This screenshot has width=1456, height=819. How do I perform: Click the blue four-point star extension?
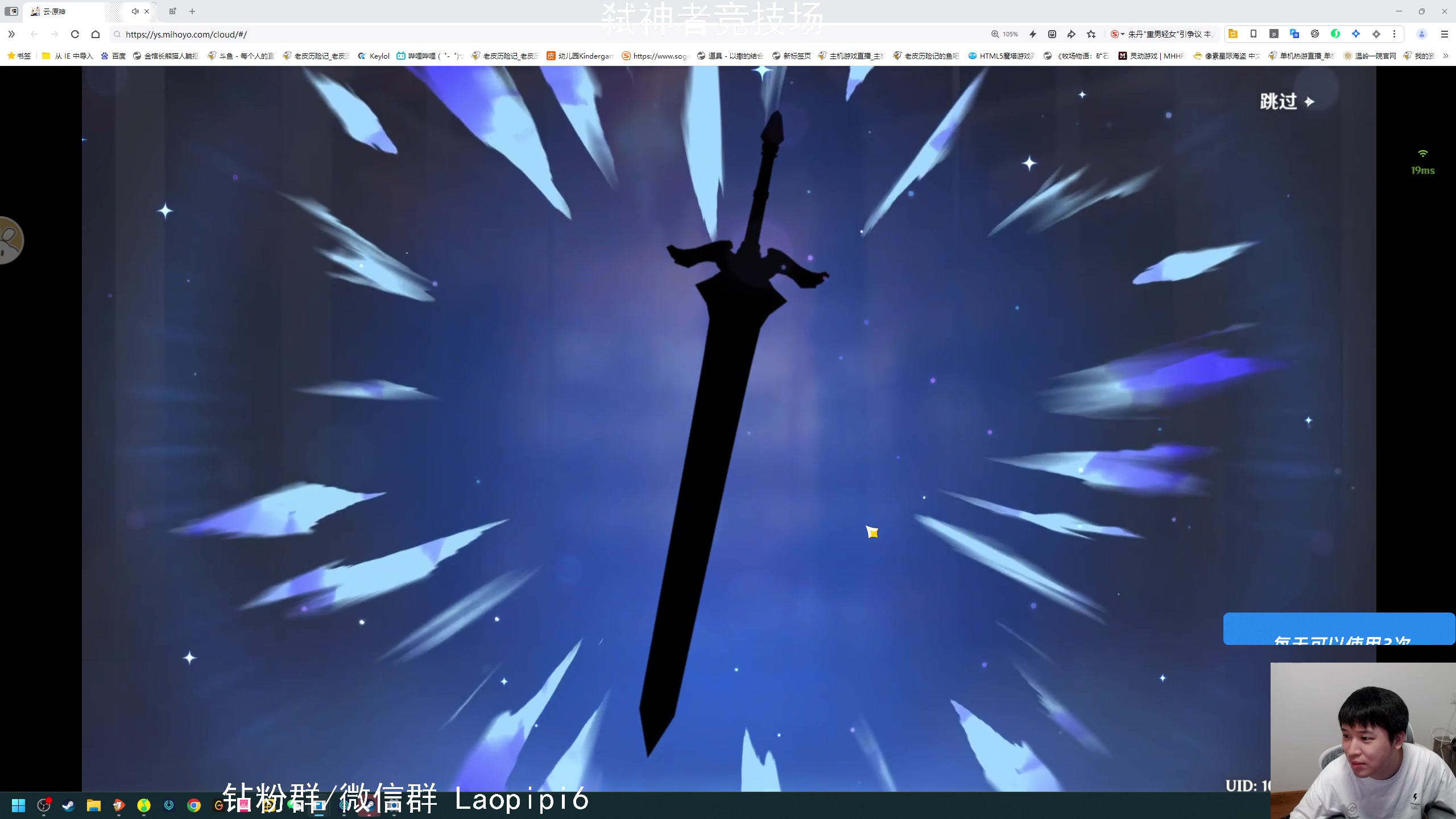click(x=1356, y=34)
